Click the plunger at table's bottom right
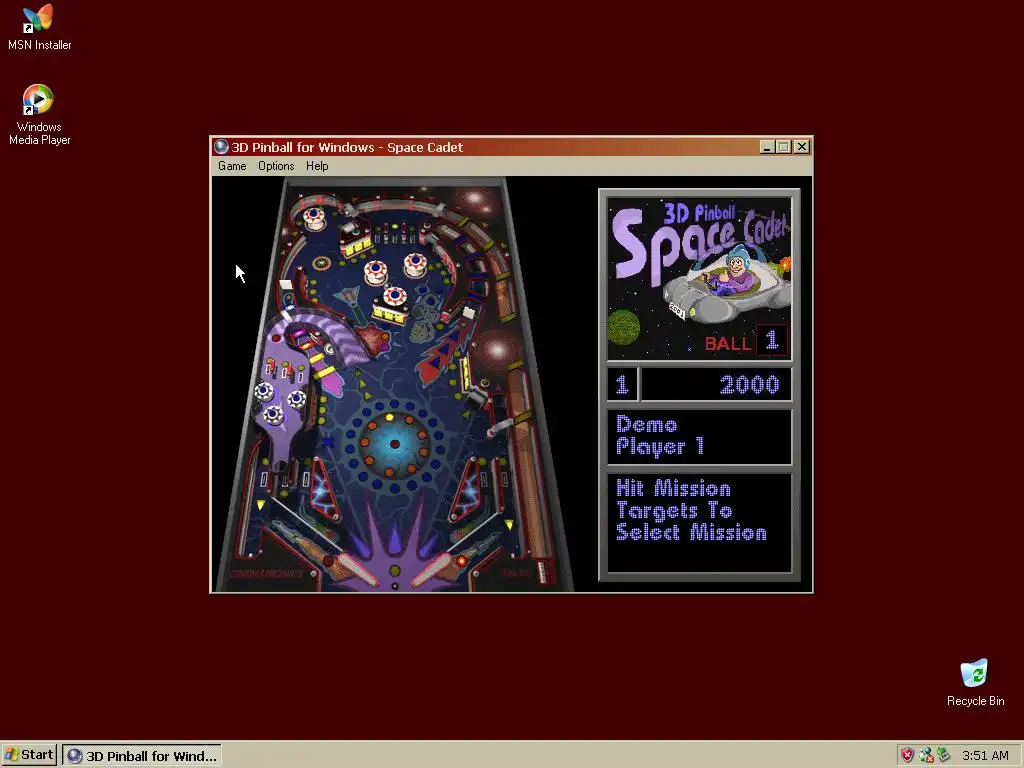This screenshot has width=1024, height=768. point(541,571)
